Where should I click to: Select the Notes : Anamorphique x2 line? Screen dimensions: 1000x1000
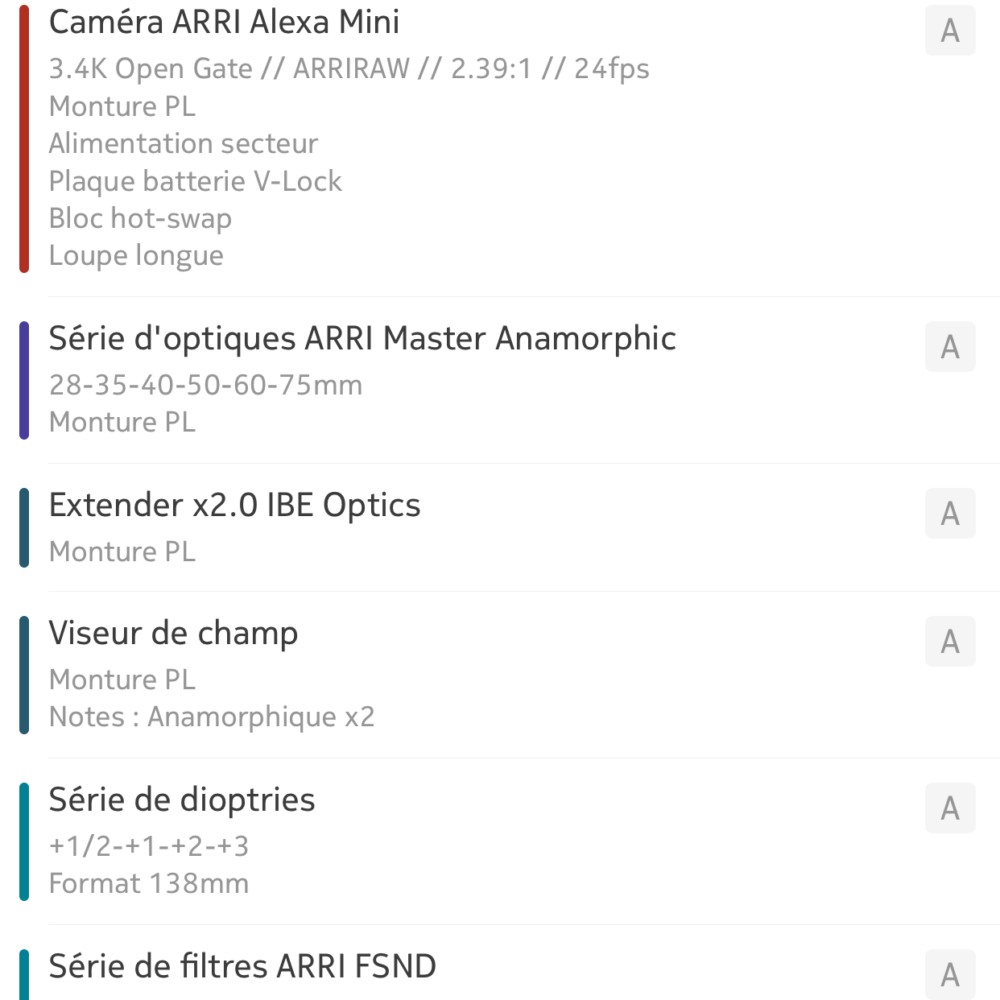pos(212,717)
